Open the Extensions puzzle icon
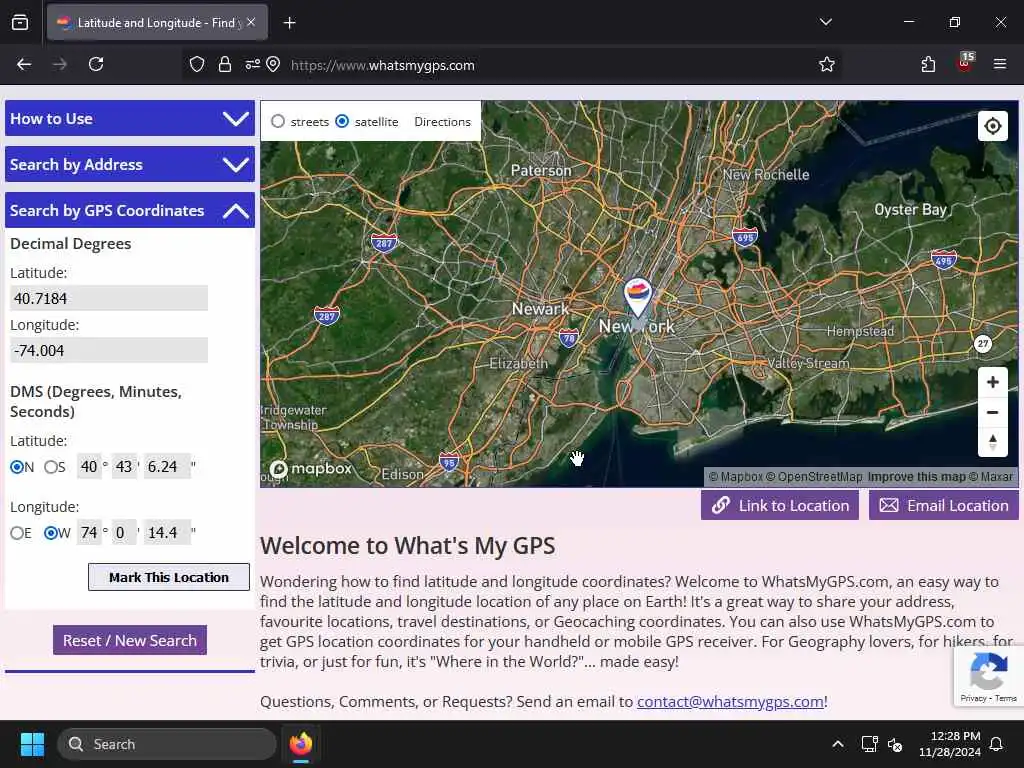 point(928,65)
